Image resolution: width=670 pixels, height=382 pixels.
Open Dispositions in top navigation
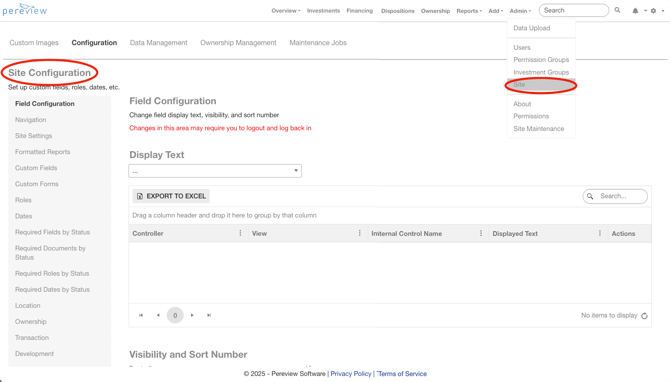click(398, 11)
